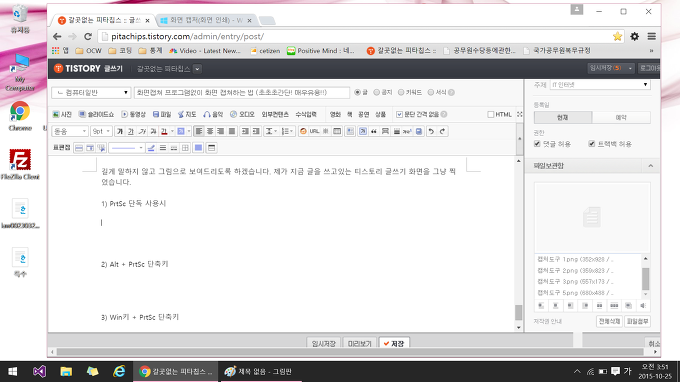680x382 pixels.
Task: Toggle 댓글 허용 comments checkbox
Action: click(537, 144)
